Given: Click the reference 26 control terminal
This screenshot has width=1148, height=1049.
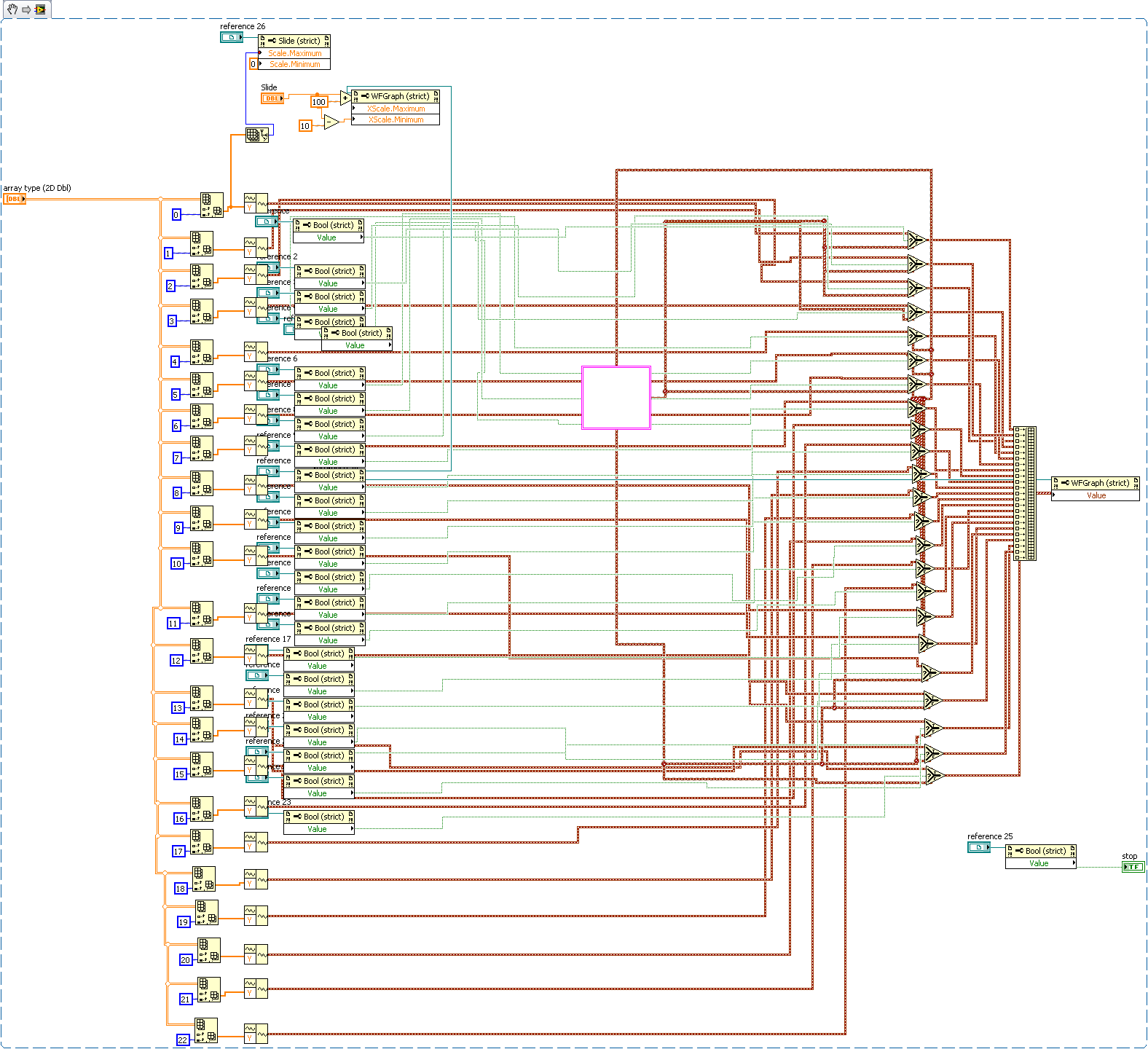Looking at the screenshot, I should click(x=232, y=37).
